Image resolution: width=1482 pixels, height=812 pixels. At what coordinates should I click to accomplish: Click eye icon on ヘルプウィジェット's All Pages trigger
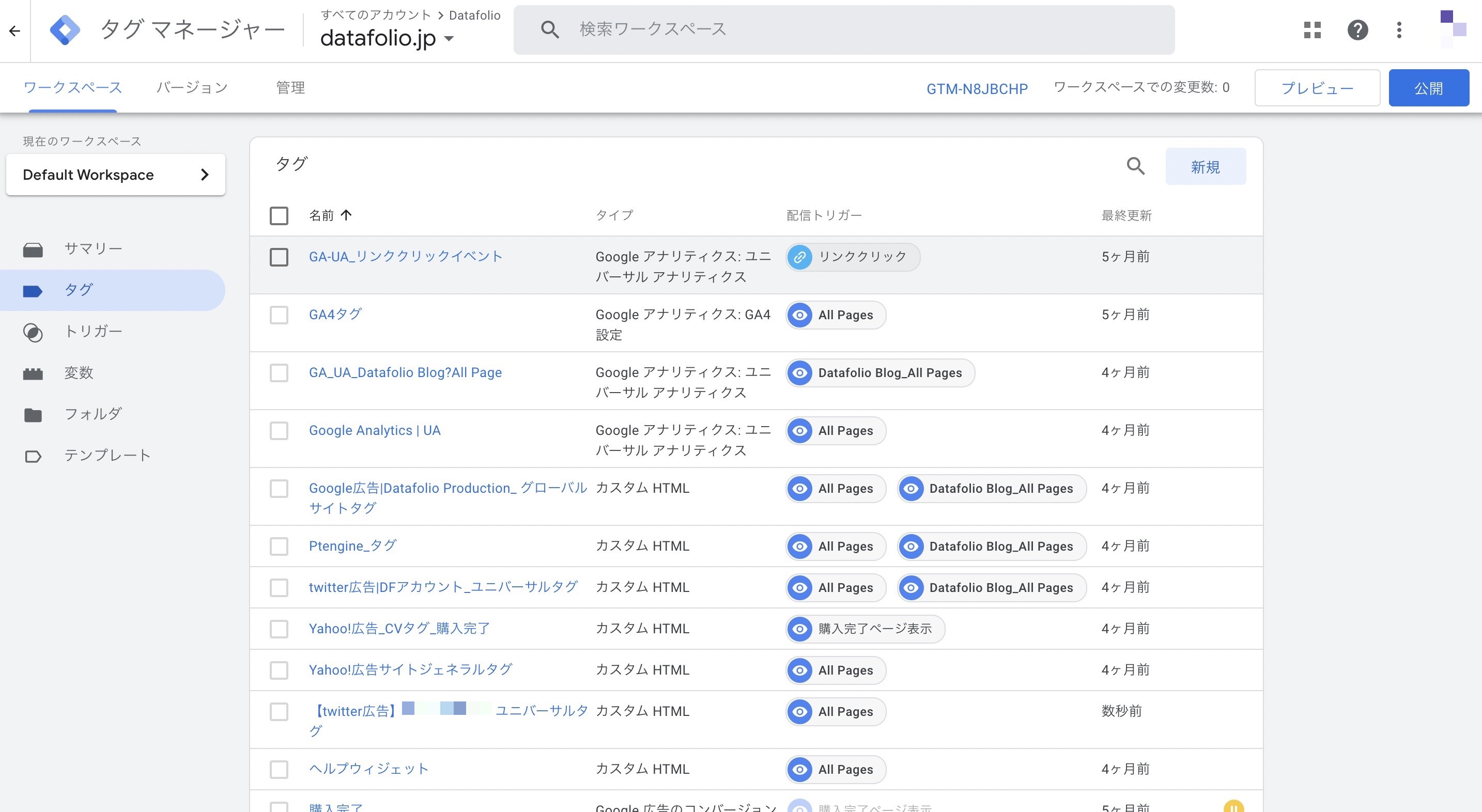click(800, 770)
